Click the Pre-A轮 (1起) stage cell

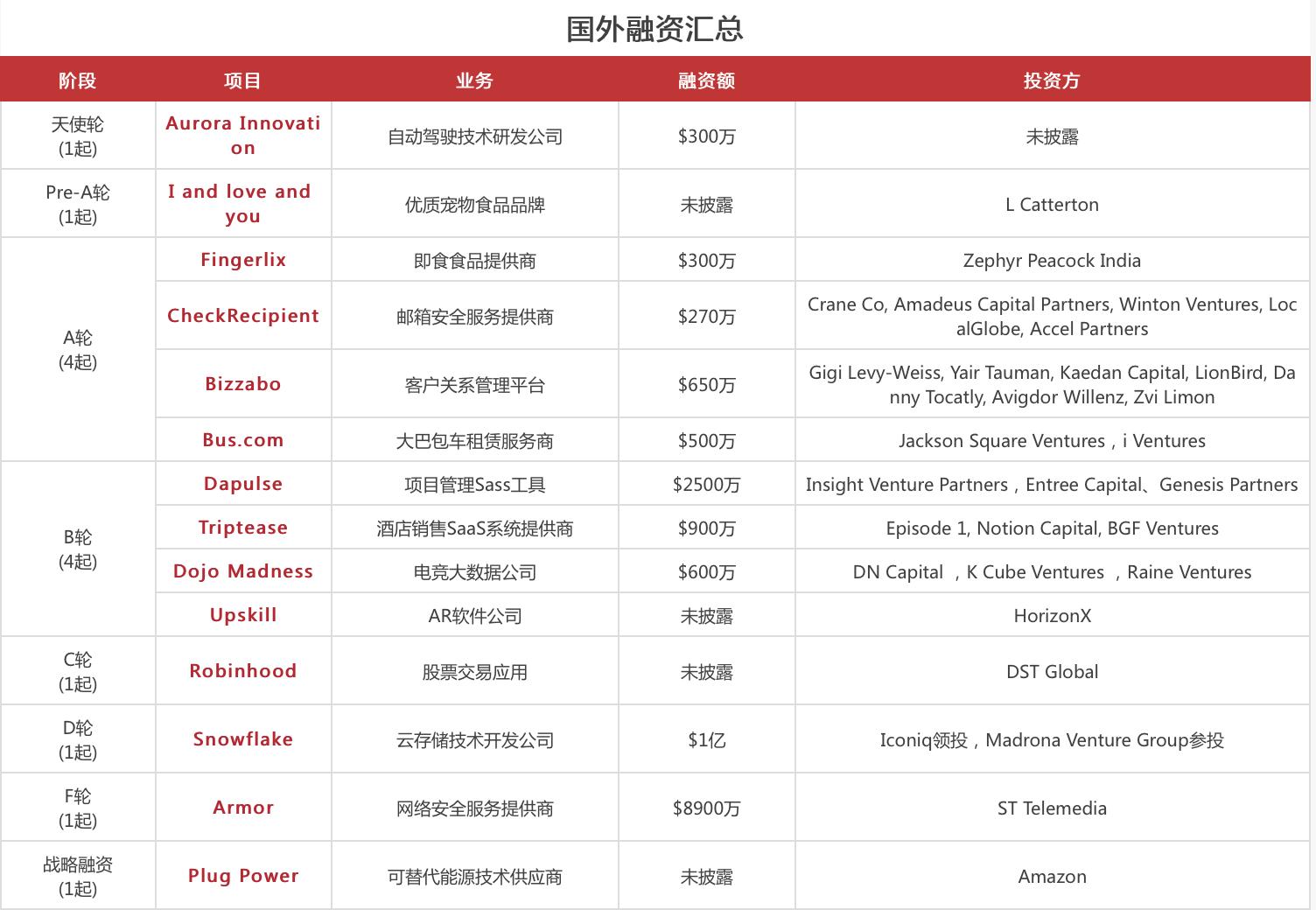click(78, 205)
